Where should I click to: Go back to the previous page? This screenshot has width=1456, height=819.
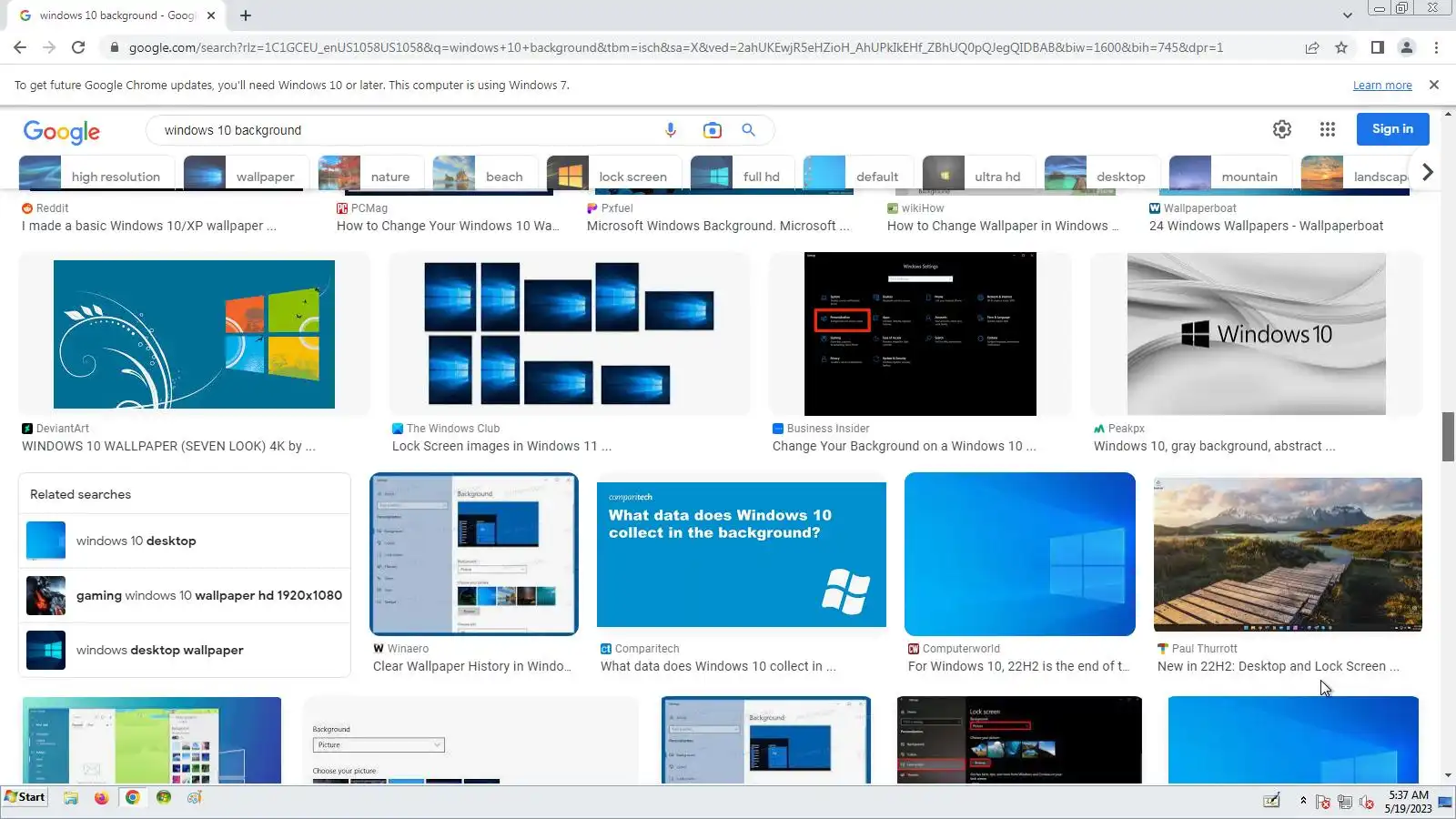(20, 47)
